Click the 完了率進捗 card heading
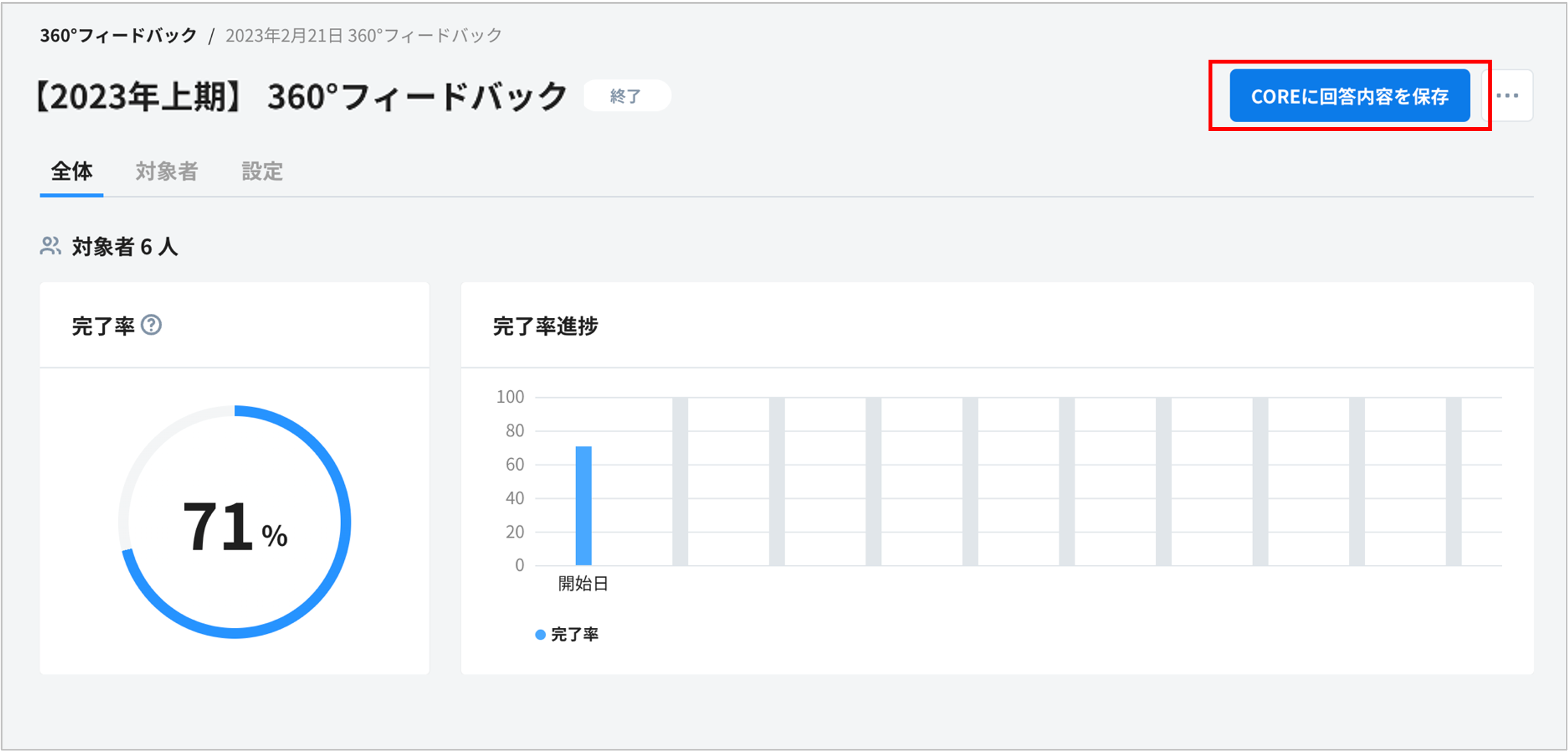 [x=545, y=326]
